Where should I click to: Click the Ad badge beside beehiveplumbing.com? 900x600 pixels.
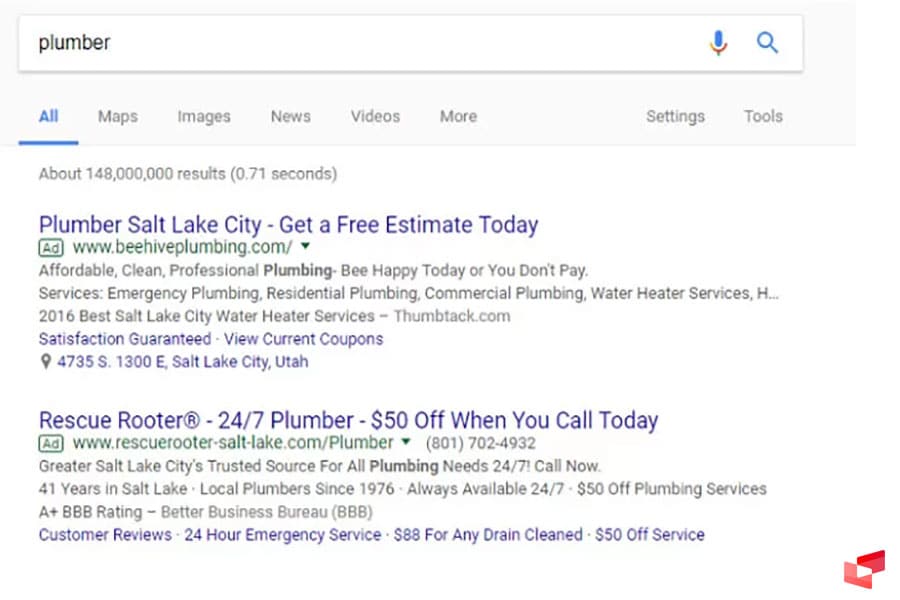pyautogui.click(x=51, y=247)
